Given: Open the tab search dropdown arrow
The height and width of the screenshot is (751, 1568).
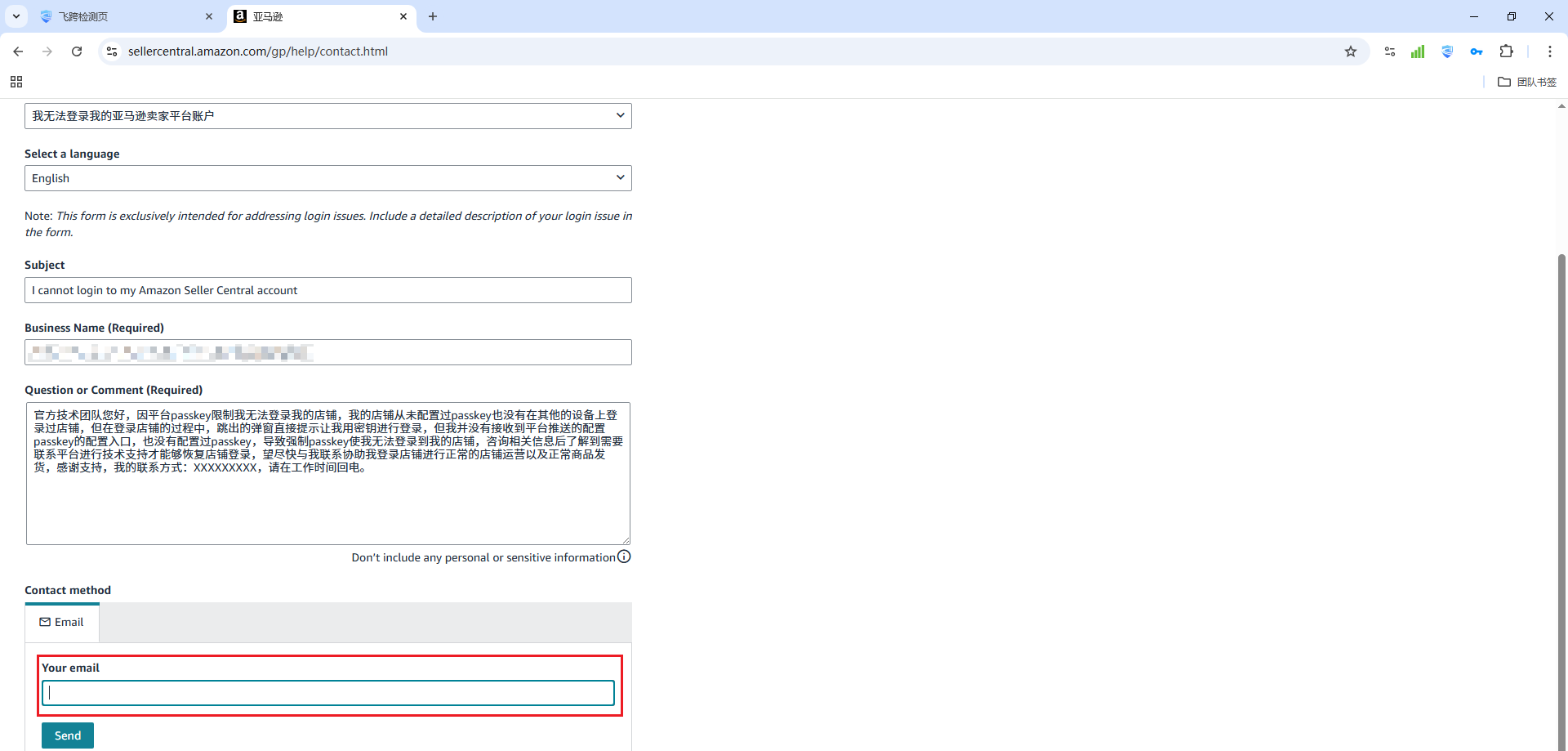Looking at the screenshot, I should (x=16, y=16).
